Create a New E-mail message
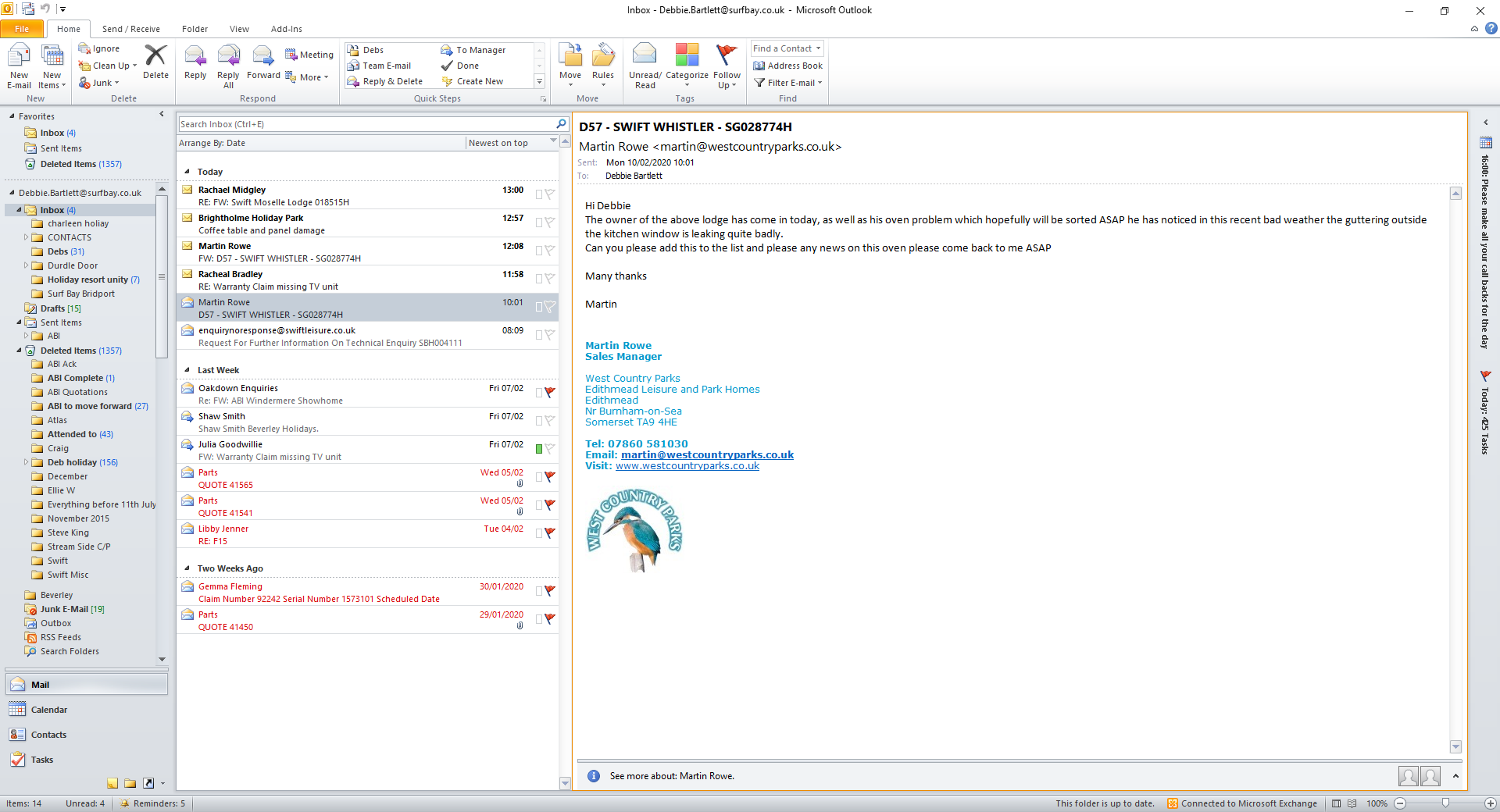Viewport: 1500px width, 812px height. coord(19,66)
